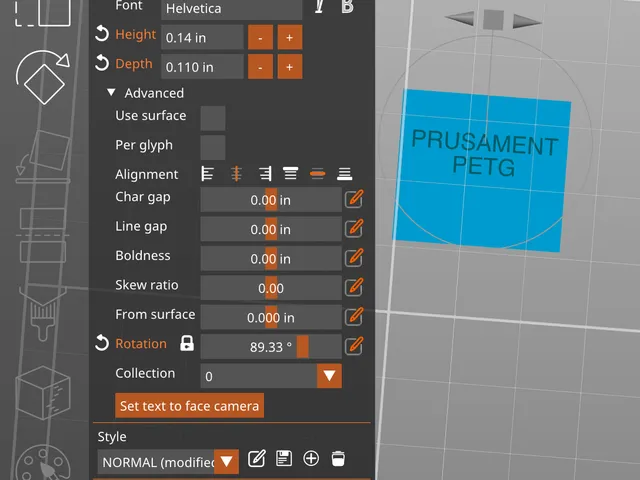This screenshot has width=640, height=480.
Task: Enable the Per glyph checkbox
Action: 213,147
